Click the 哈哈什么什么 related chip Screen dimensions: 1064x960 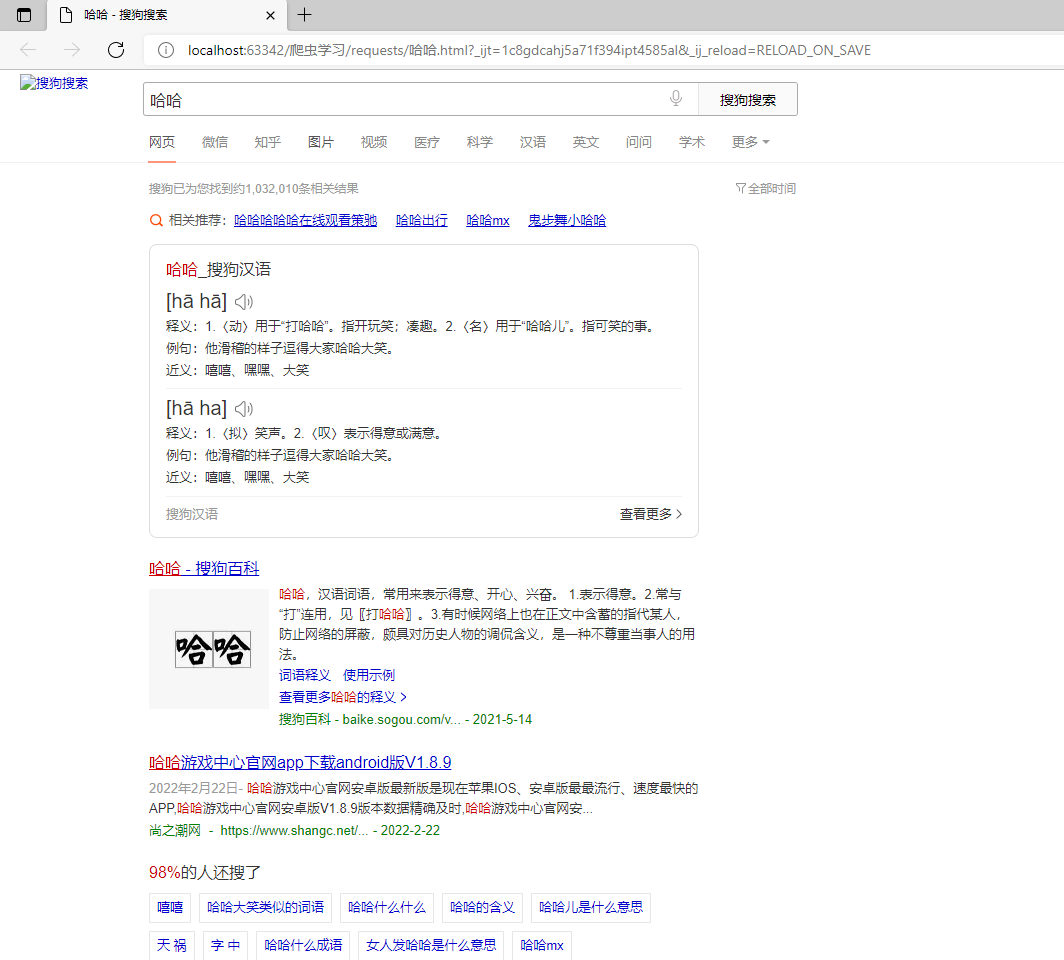(x=387, y=908)
